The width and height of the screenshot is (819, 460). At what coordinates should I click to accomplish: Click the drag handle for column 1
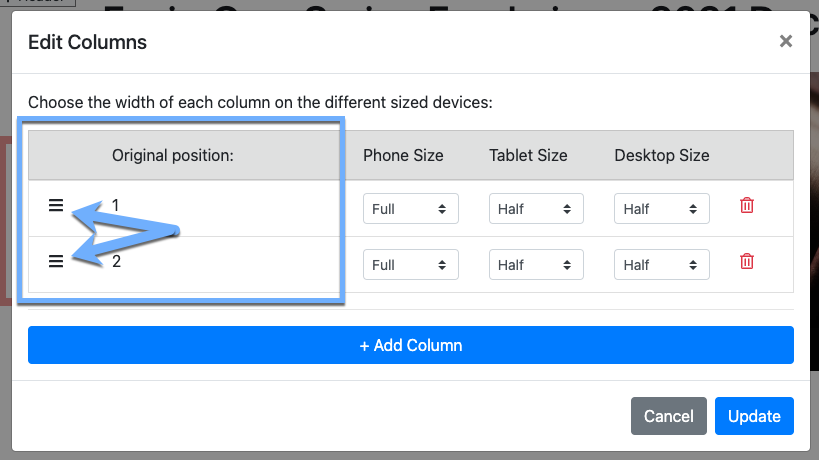[x=56, y=205]
